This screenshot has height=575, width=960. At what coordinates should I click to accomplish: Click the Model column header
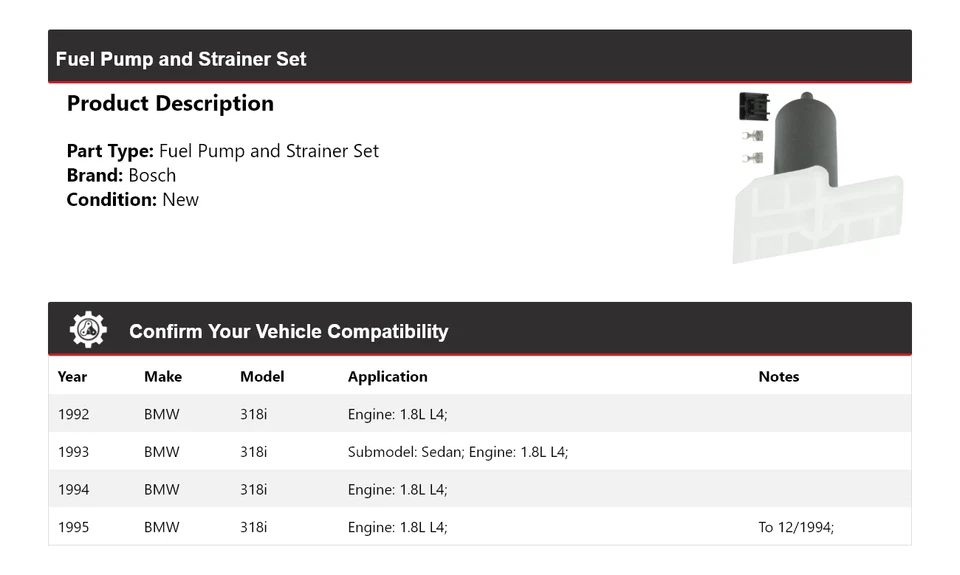coord(262,377)
